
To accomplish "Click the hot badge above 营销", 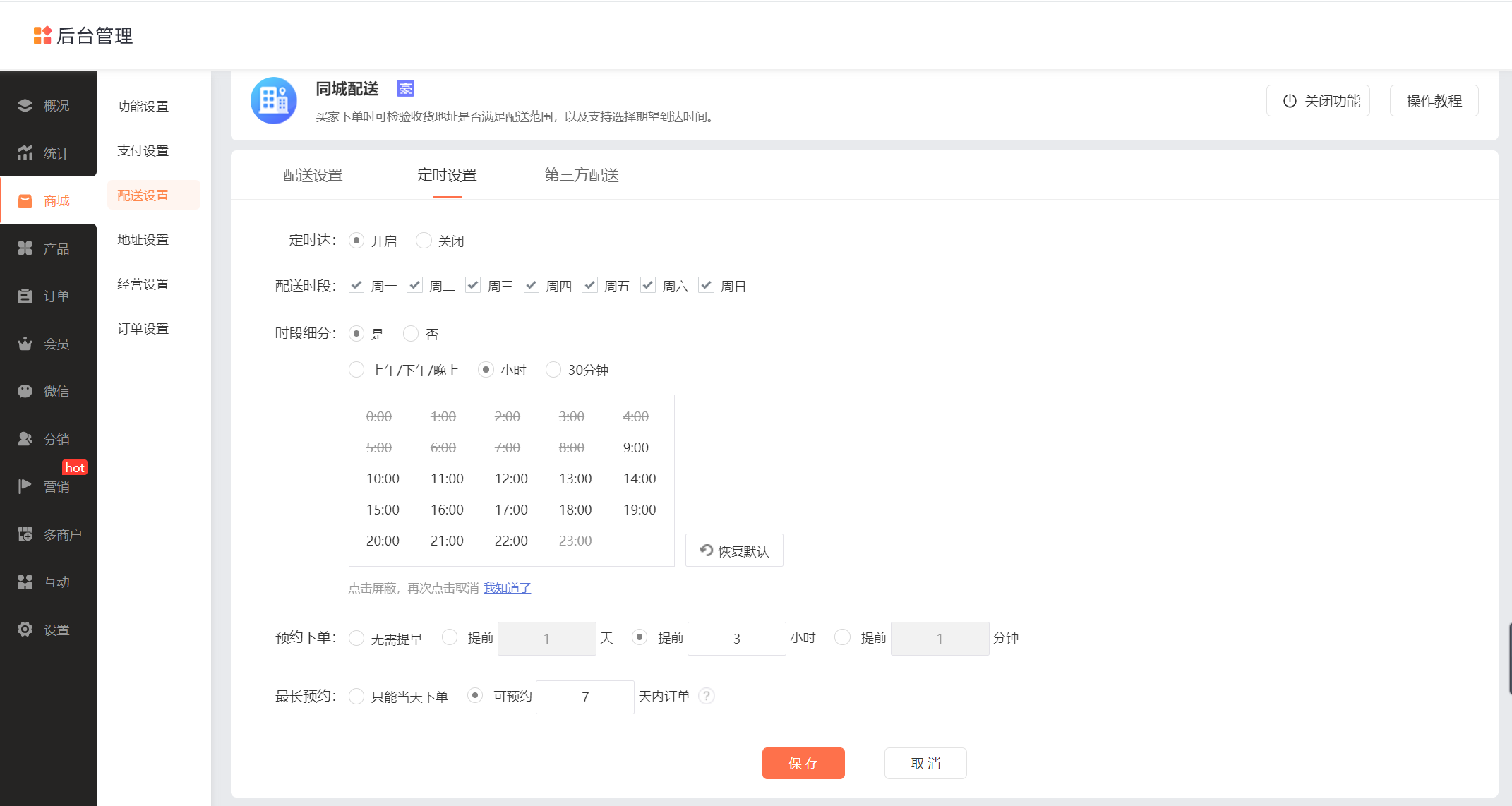I will [x=75, y=467].
